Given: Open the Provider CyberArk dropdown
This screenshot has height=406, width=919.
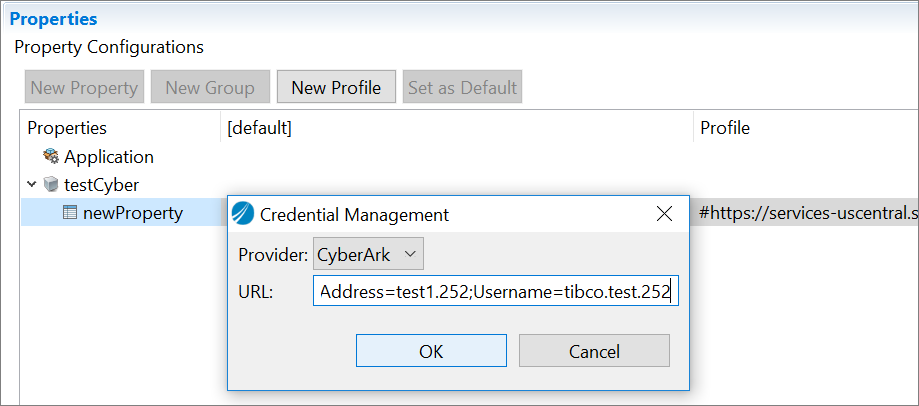Looking at the screenshot, I should tap(368, 254).
